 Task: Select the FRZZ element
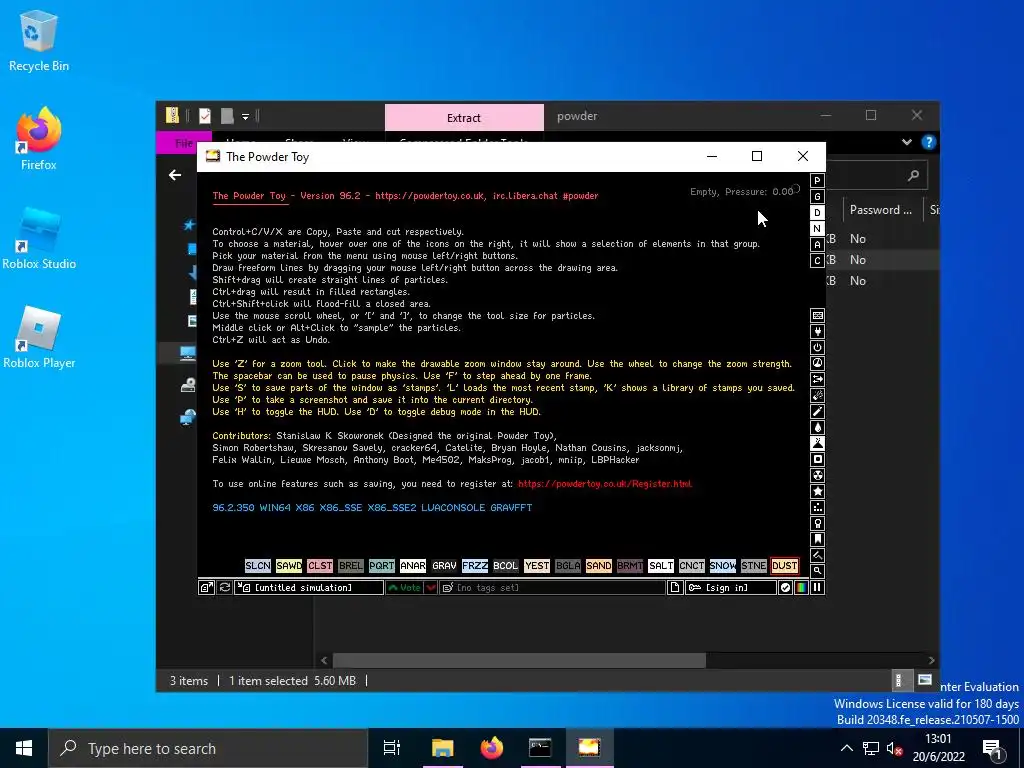pyautogui.click(x=475, y=566)
